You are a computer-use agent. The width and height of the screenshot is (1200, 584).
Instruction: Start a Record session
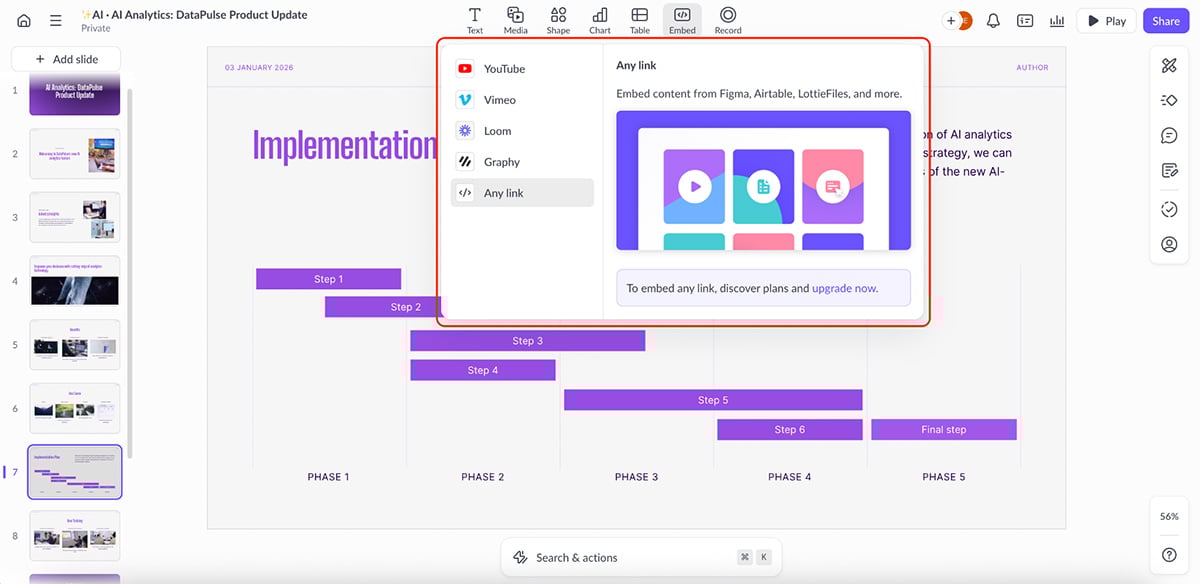point(727,18)
